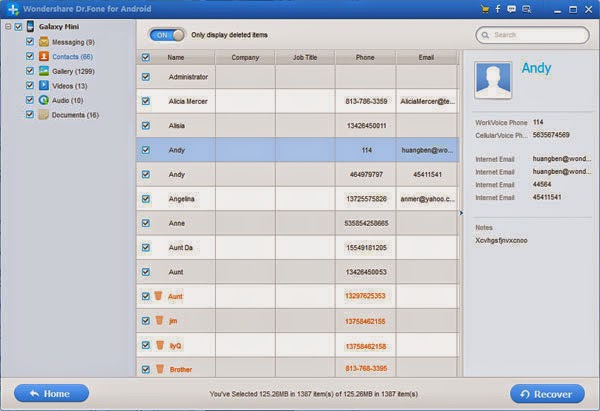Uncheck the Audio checkbox
Viewport: 600px width, 411px height.
[x=30, y=100]
